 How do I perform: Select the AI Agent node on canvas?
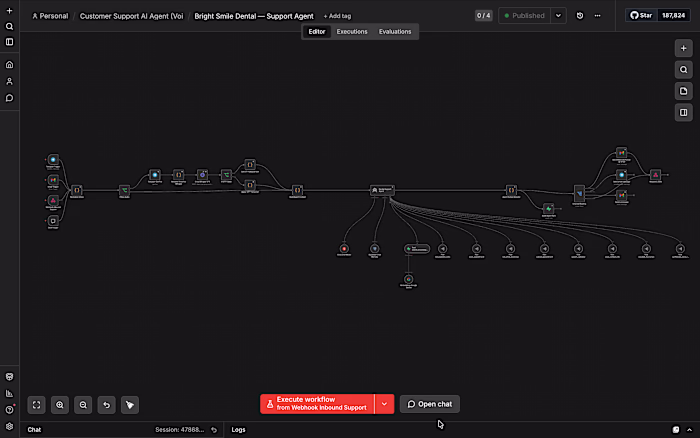click(382, 190)
